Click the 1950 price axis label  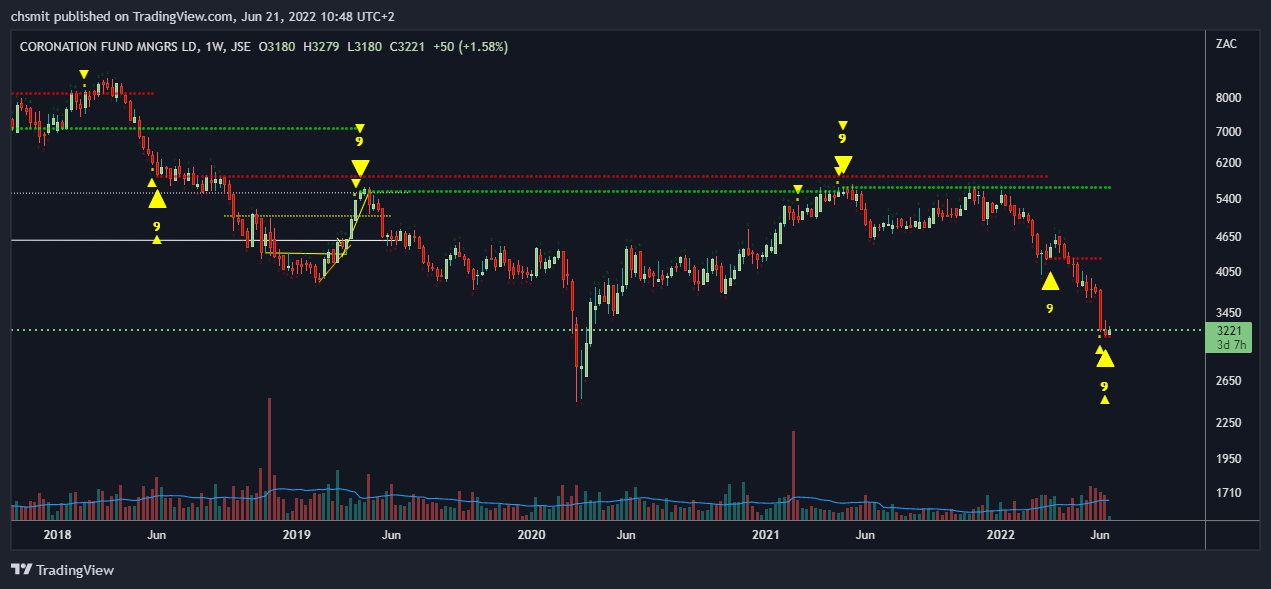[x=1229, y=459]
